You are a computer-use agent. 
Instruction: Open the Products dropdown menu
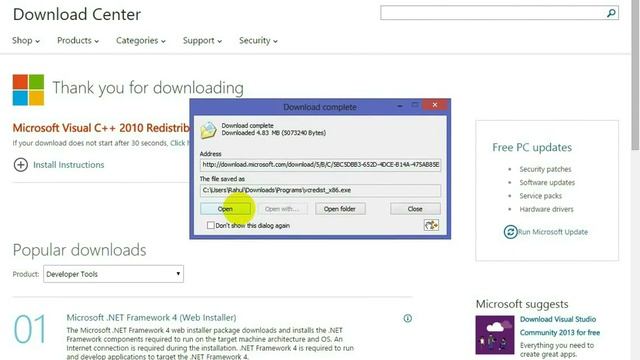point(78,40)
